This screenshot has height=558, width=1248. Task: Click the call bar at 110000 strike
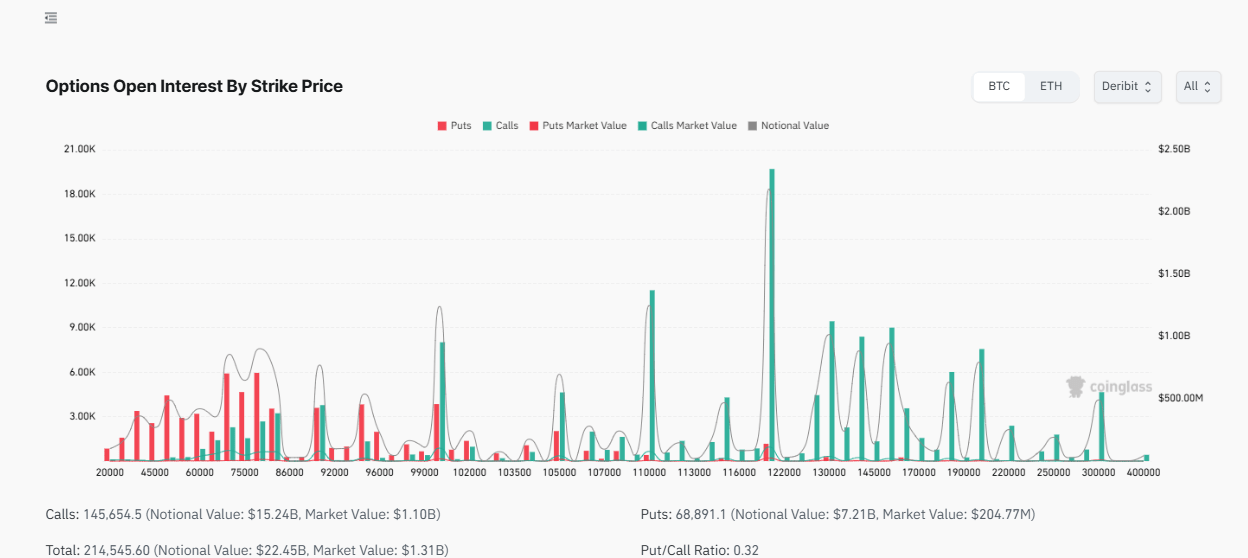pyautogui.click(x=652, y=375)
